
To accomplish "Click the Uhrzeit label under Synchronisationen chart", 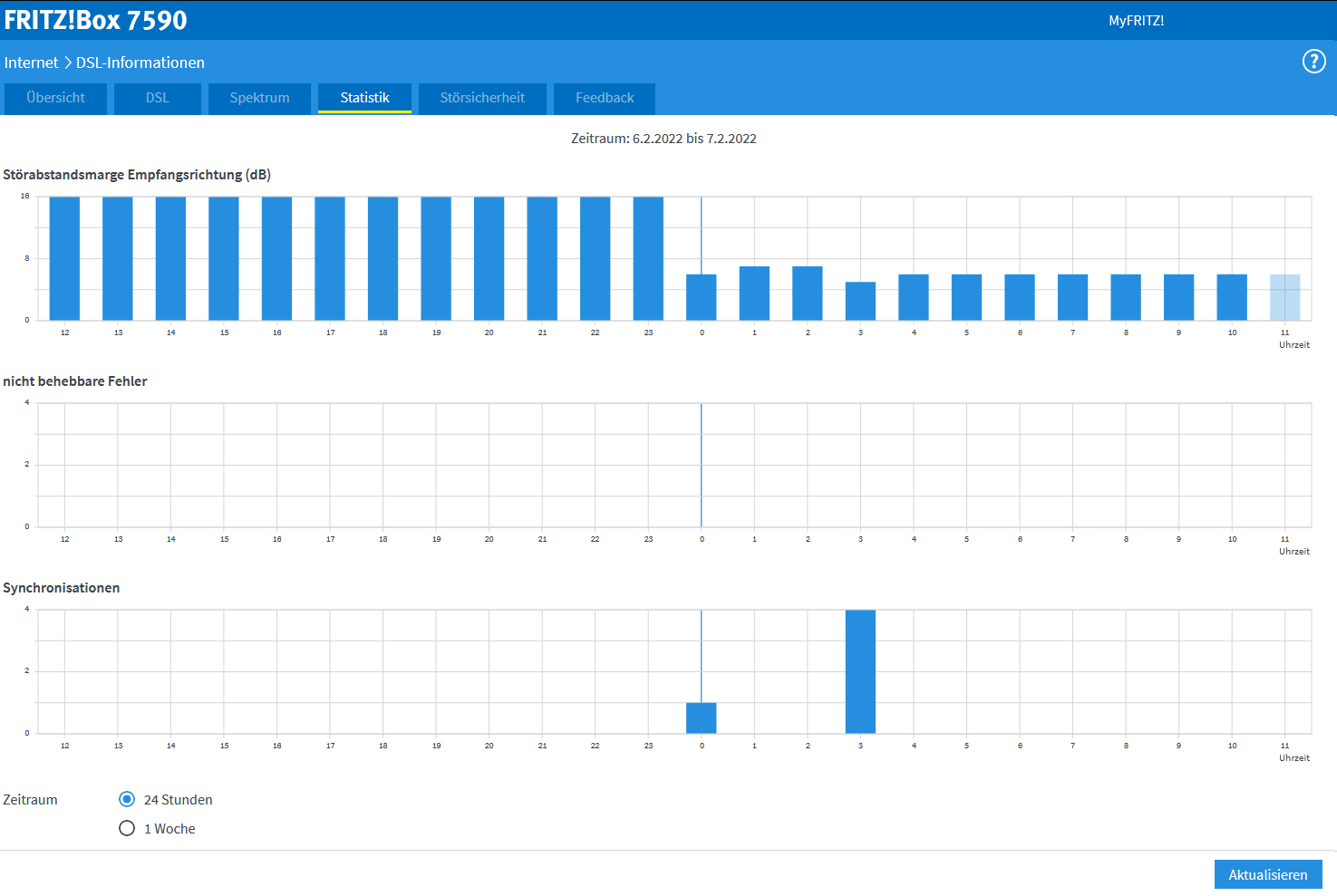I will [1294, 757].
